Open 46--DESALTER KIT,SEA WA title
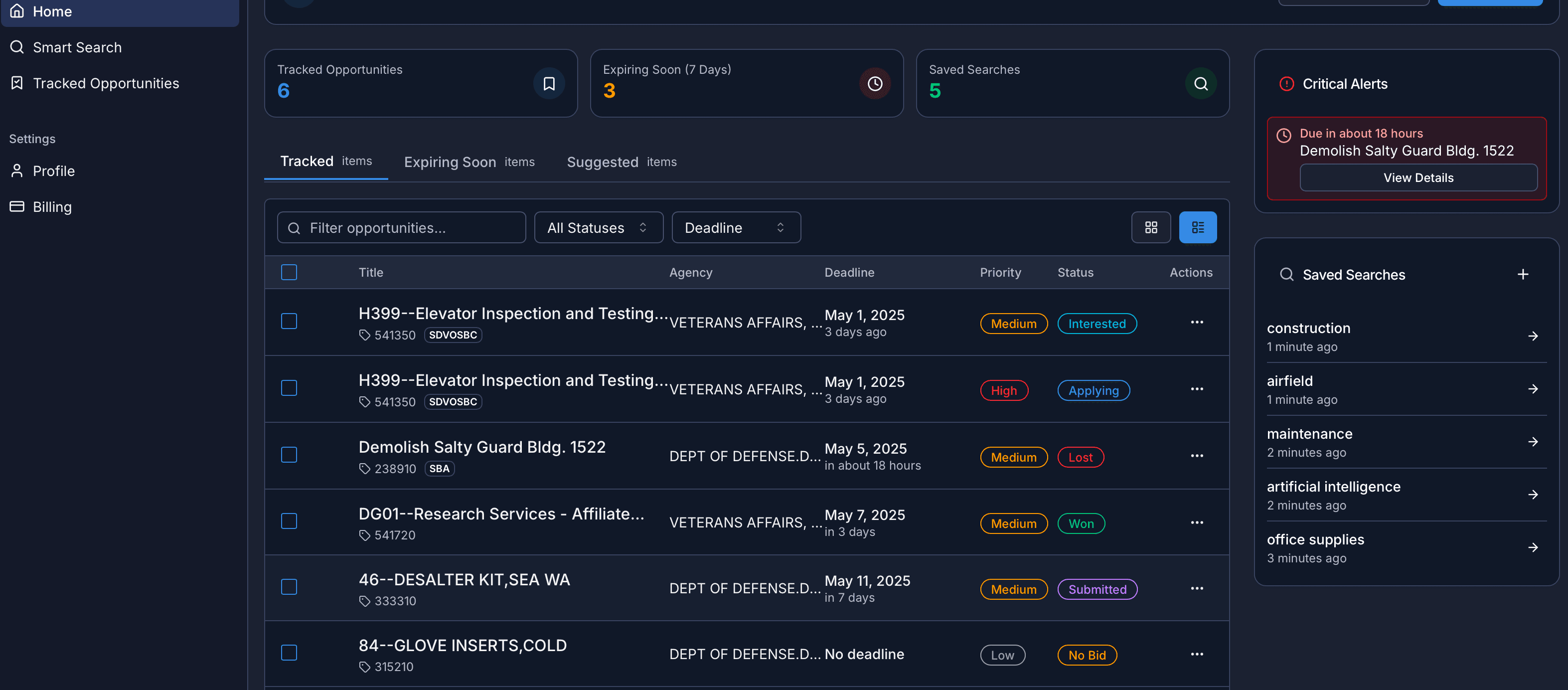The width and height of the screenshot is (1568, 690). 464,580
